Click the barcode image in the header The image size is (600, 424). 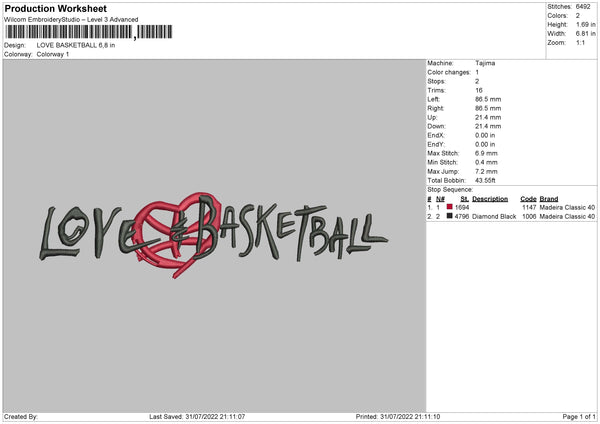point(89,32)
